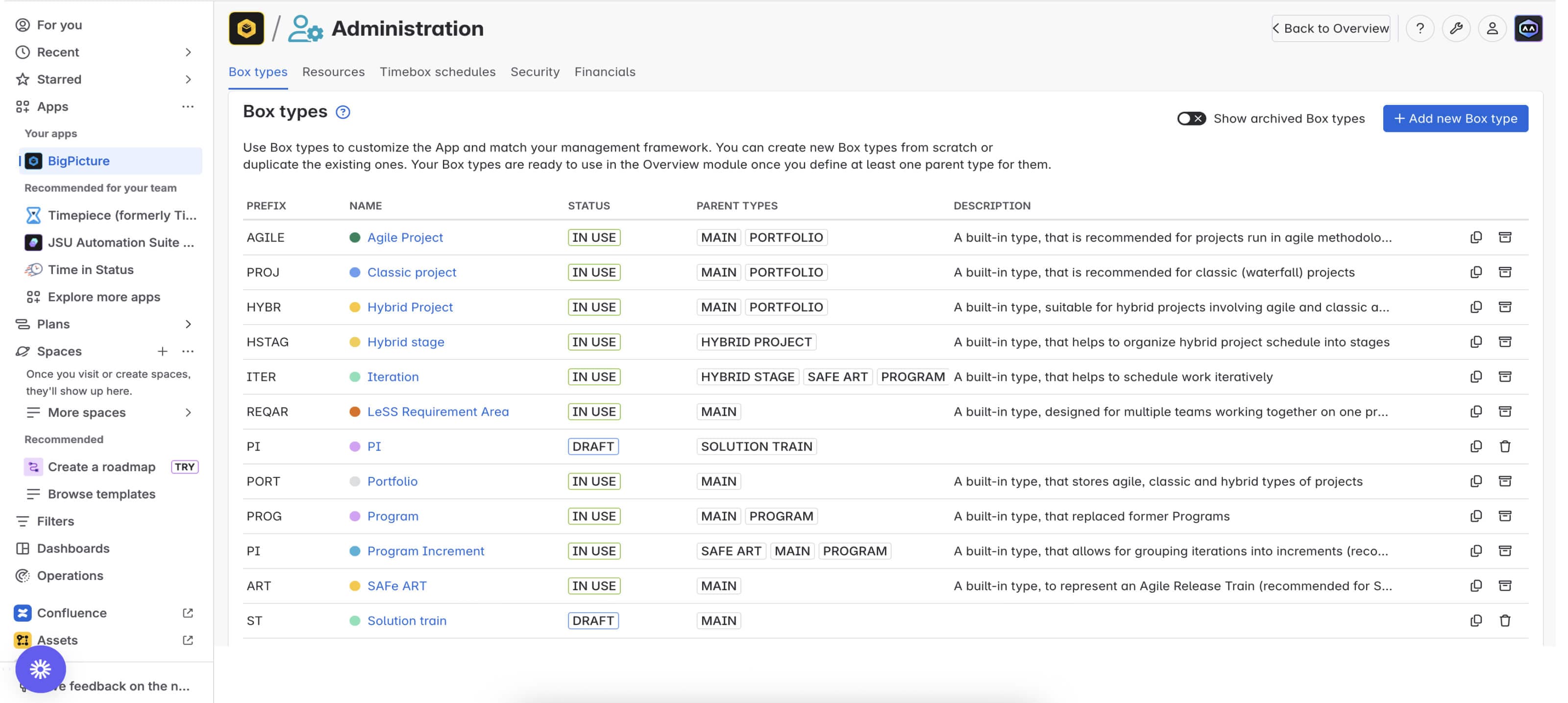Open Timepiece app in sidebar
Screen dimensions: 1568x703
(110, 215)
